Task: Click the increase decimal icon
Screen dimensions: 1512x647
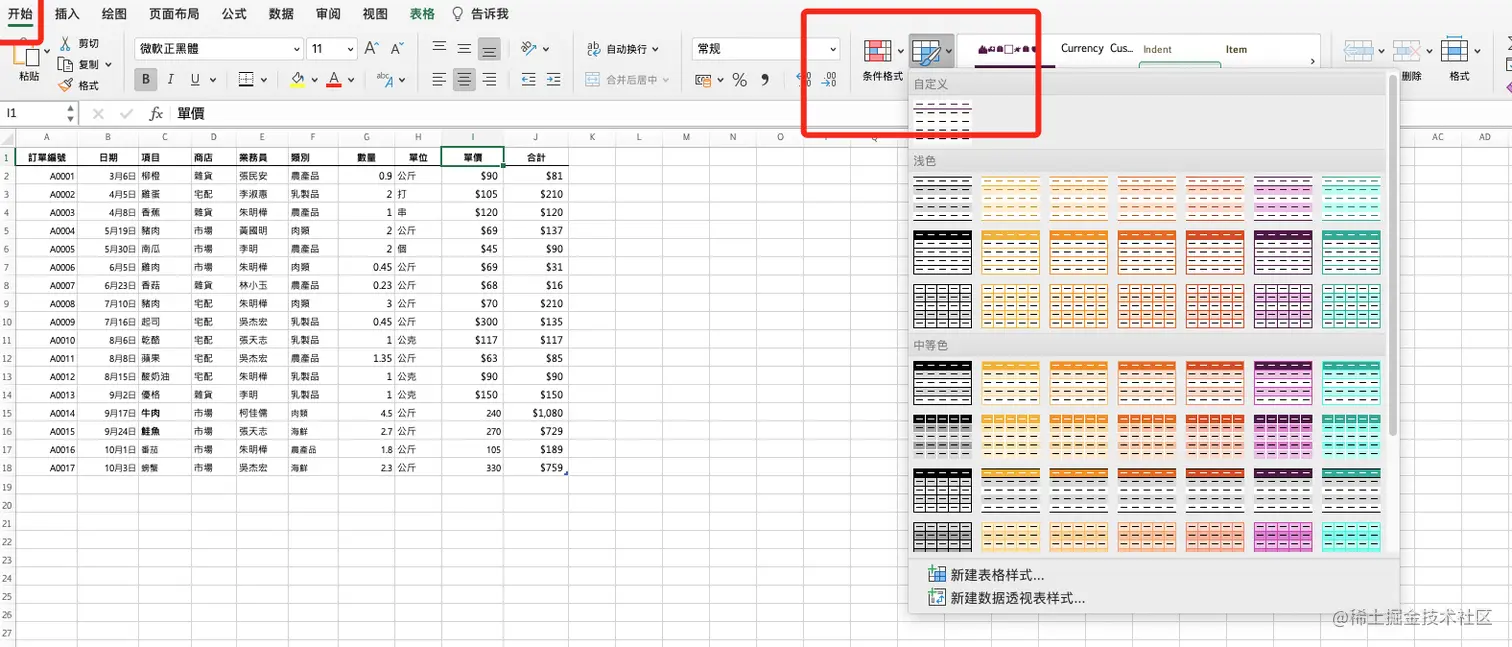Action: (x=804, y=80)
